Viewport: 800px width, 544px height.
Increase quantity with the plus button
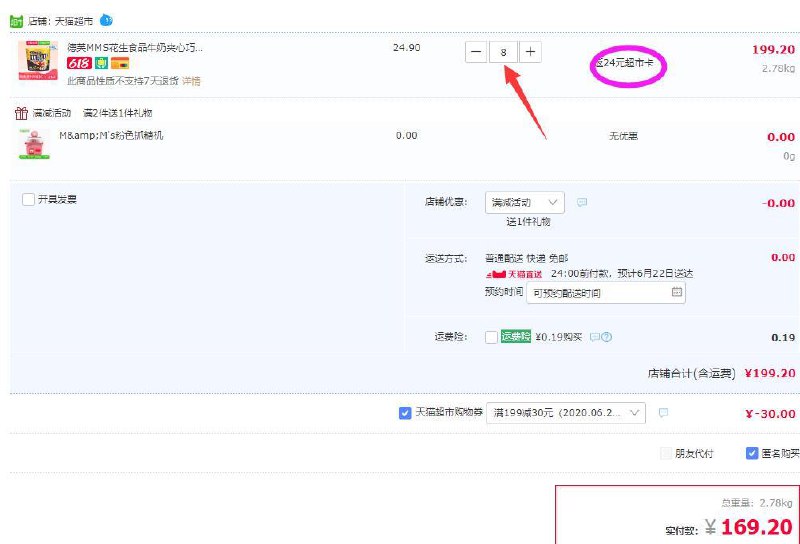[x=531, y=52]
